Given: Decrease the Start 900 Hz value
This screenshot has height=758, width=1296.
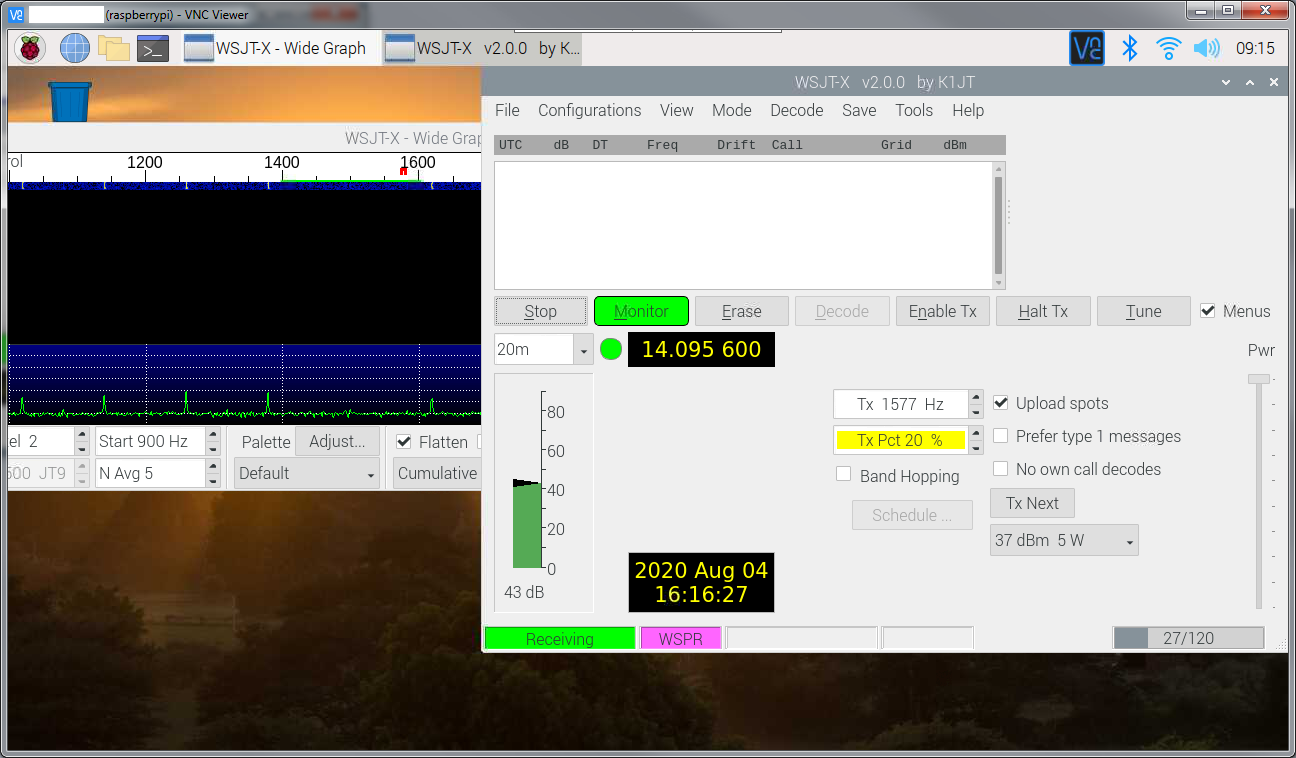Looking at the screenshot, I should point(212,449).
